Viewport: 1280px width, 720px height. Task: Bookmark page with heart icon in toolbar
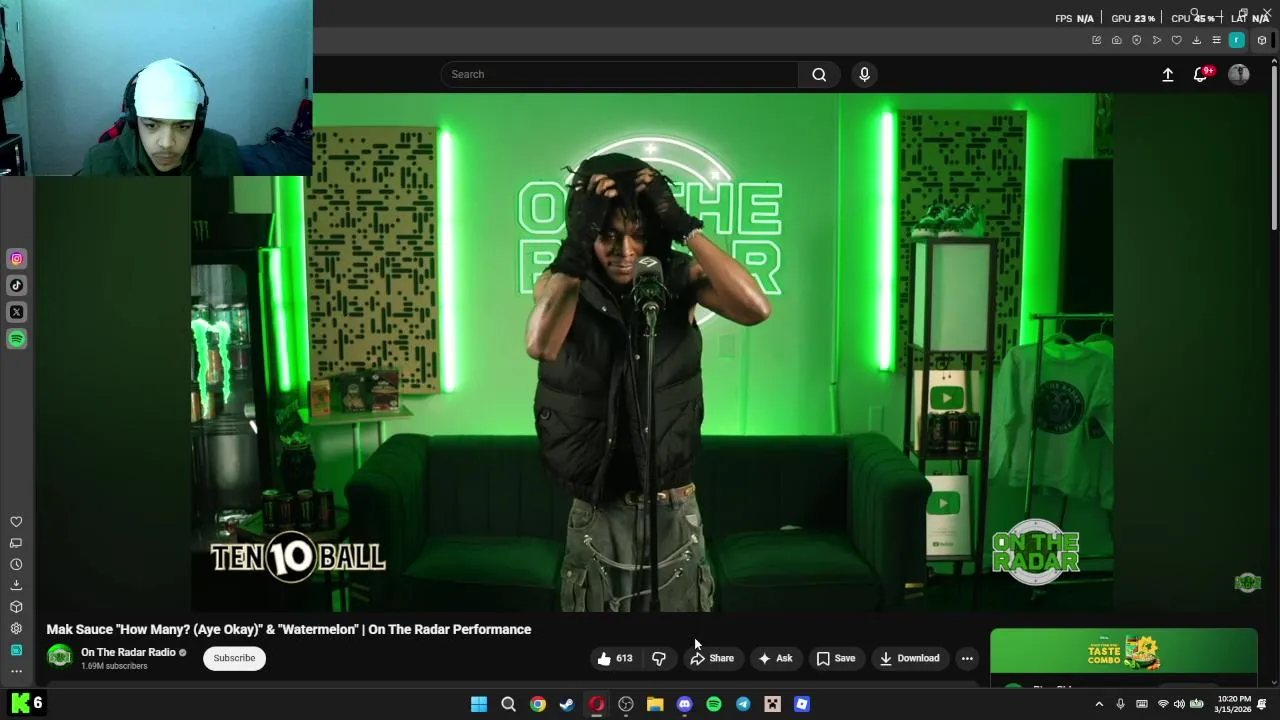pos(1176,40)
